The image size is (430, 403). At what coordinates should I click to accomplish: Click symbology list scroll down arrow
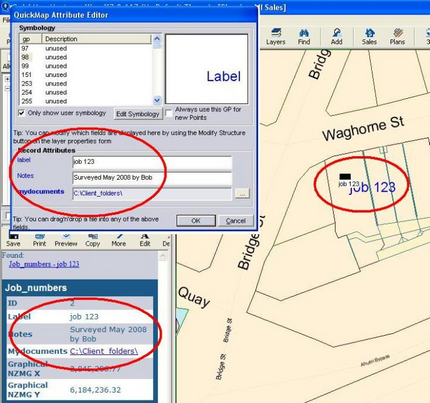click(x=157, y=100)
